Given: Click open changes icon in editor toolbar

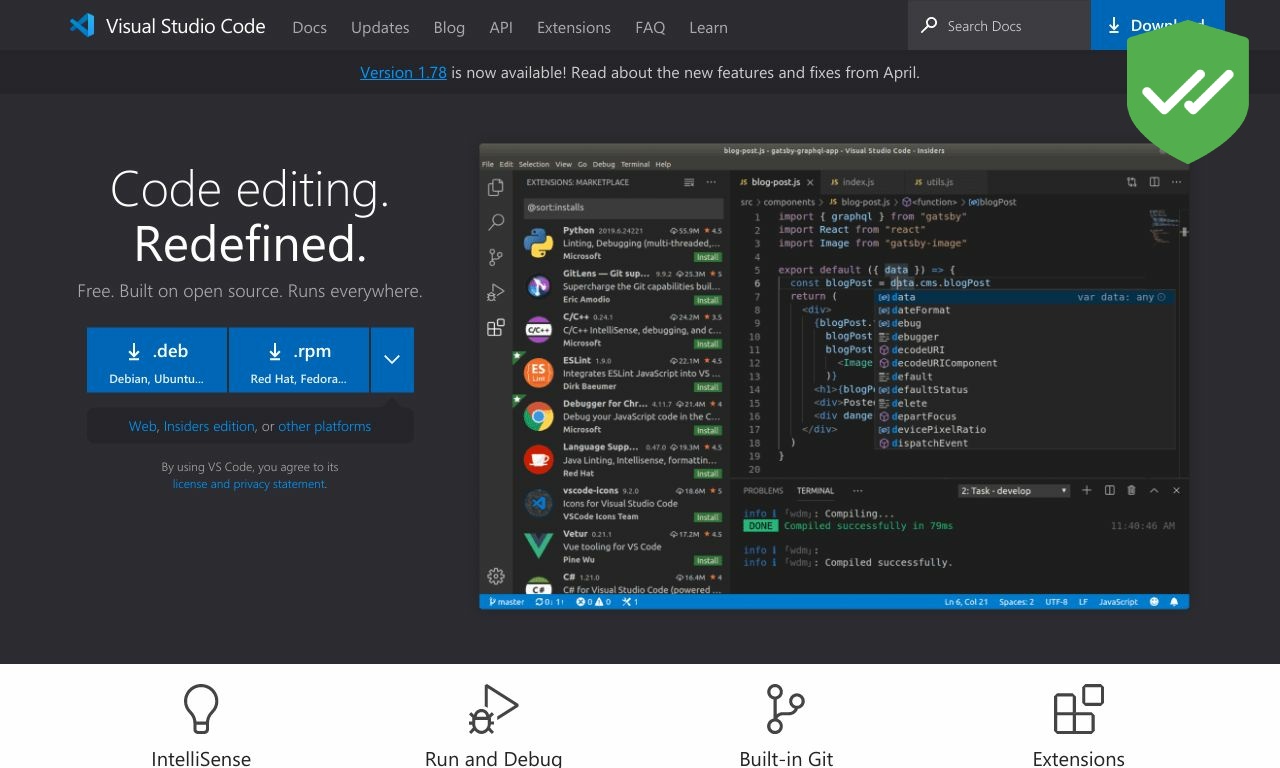Looking at the screenshot, I should tap(1132, 182).
